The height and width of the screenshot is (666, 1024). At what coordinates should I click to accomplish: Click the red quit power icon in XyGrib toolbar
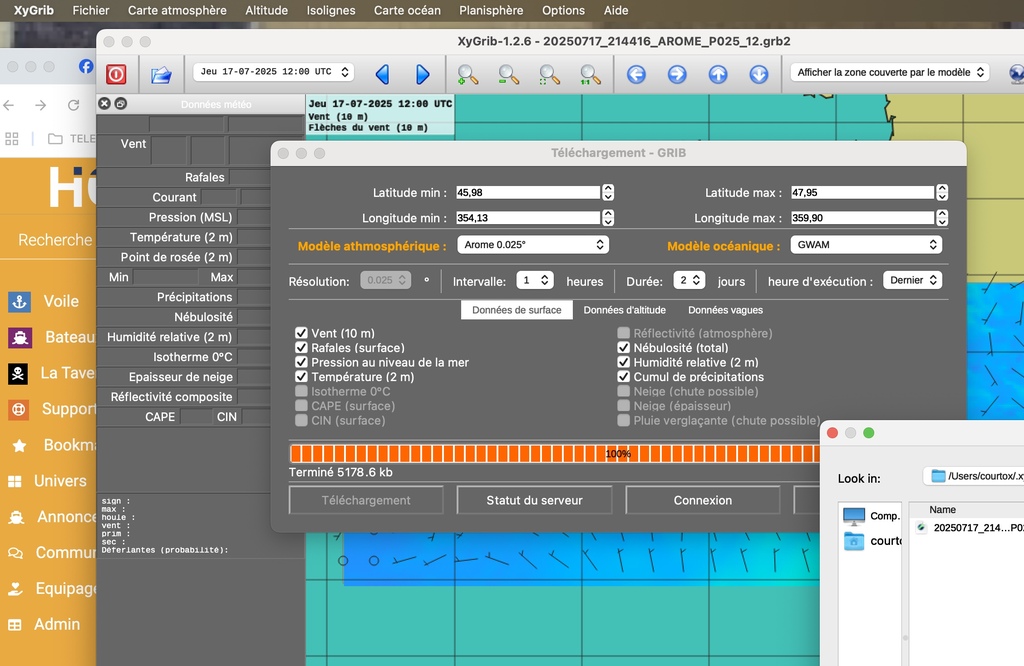(x=116, y=74)
